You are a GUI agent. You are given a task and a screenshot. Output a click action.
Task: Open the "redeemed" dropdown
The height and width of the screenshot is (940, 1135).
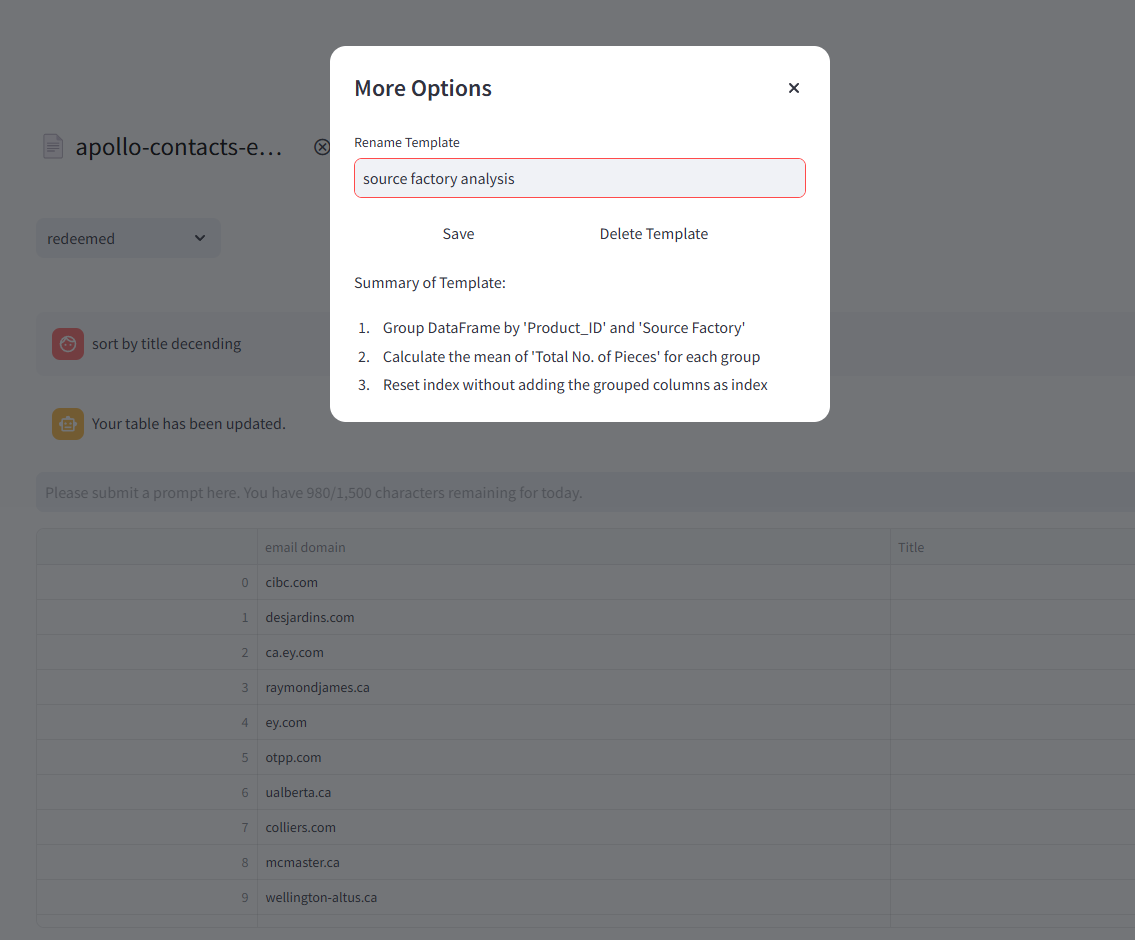pyautogui.click(x=128, y=238)
